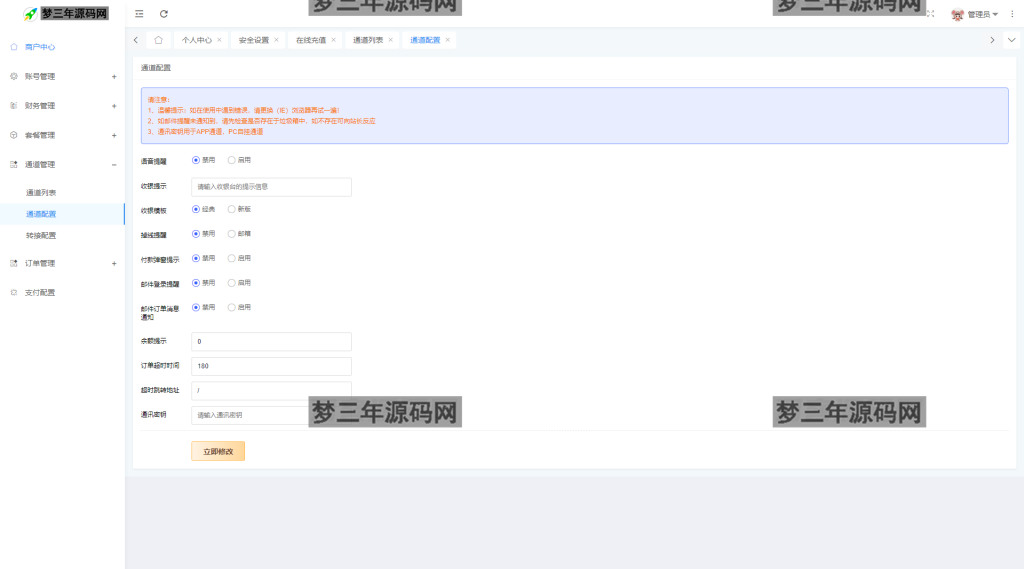Select 新版 for 收银模板

232,209
